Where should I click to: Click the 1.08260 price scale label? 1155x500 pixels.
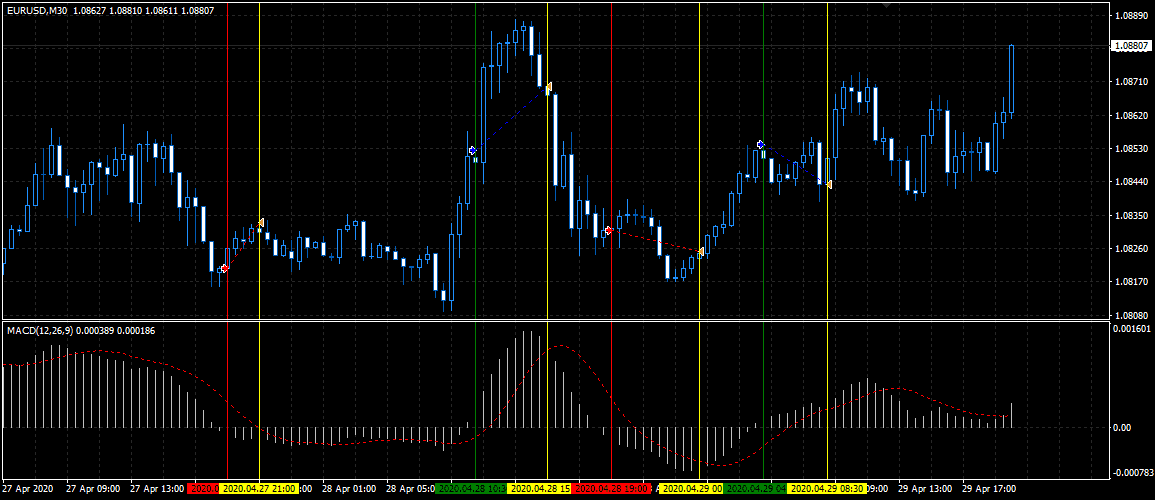1129,249
